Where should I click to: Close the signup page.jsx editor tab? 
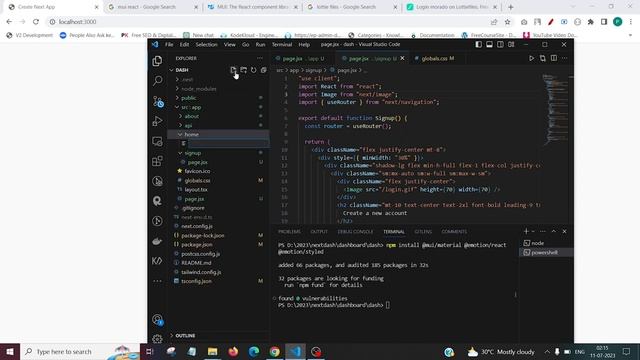point(402,58)
